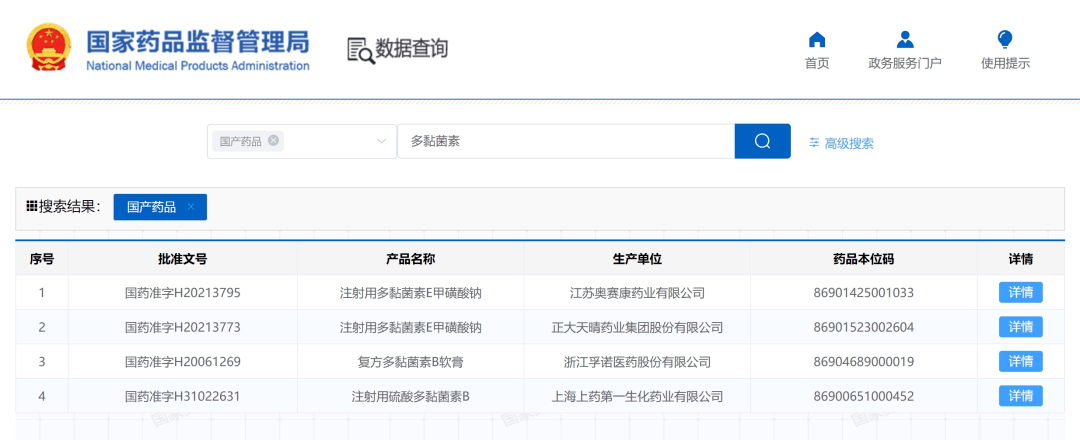Click drug code 86901523002604
Screen dimensions: 1080x440
coord(863,327)
